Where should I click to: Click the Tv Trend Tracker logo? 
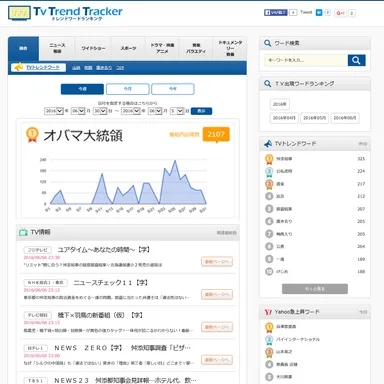65,13
